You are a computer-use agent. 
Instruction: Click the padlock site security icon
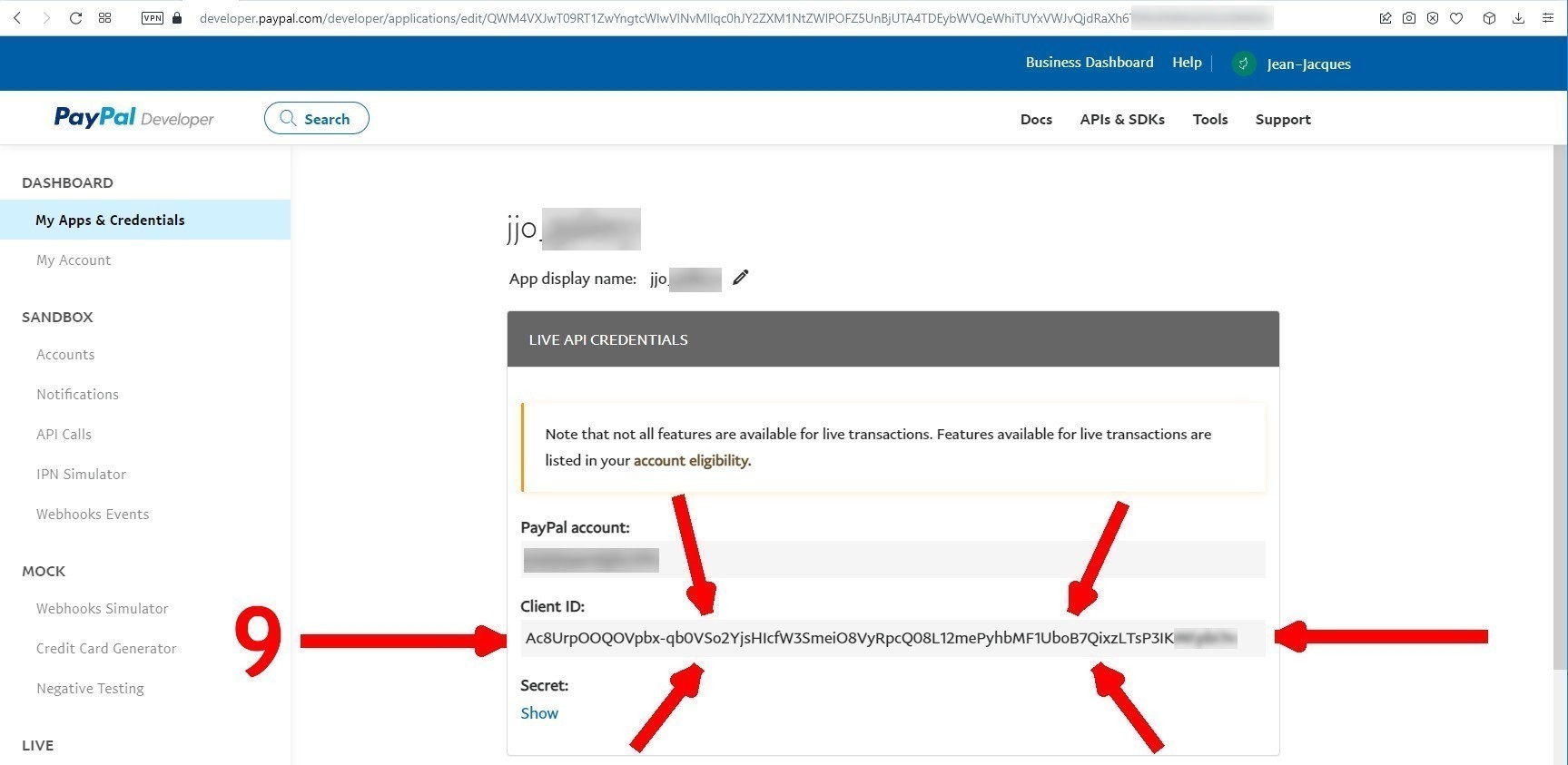[177, 18]
